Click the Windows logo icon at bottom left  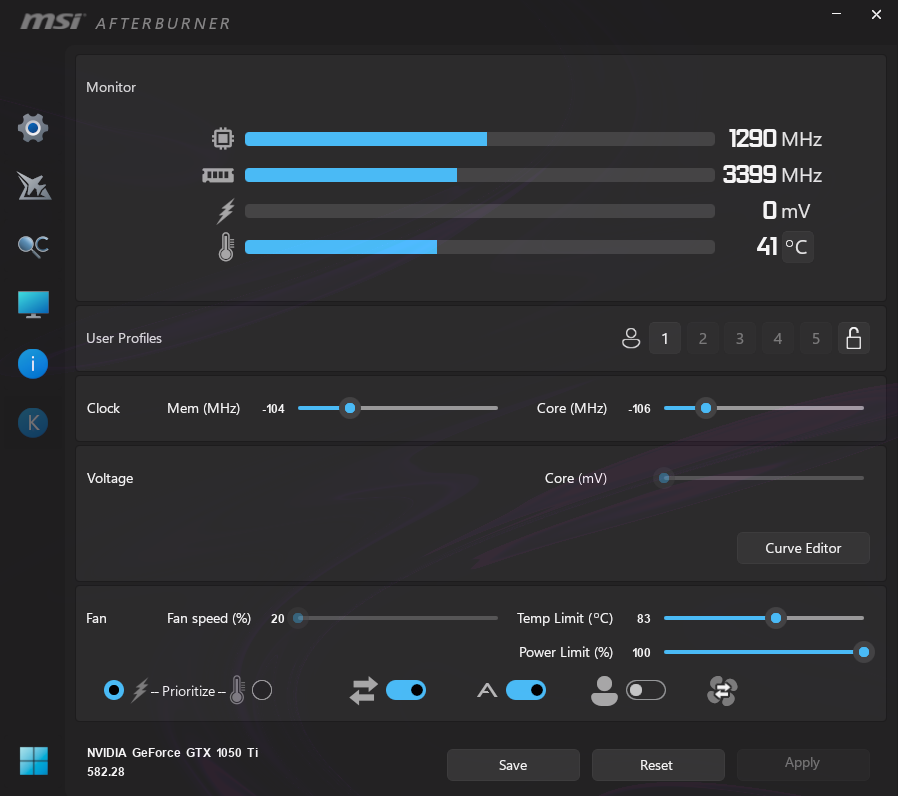point(34,761)
